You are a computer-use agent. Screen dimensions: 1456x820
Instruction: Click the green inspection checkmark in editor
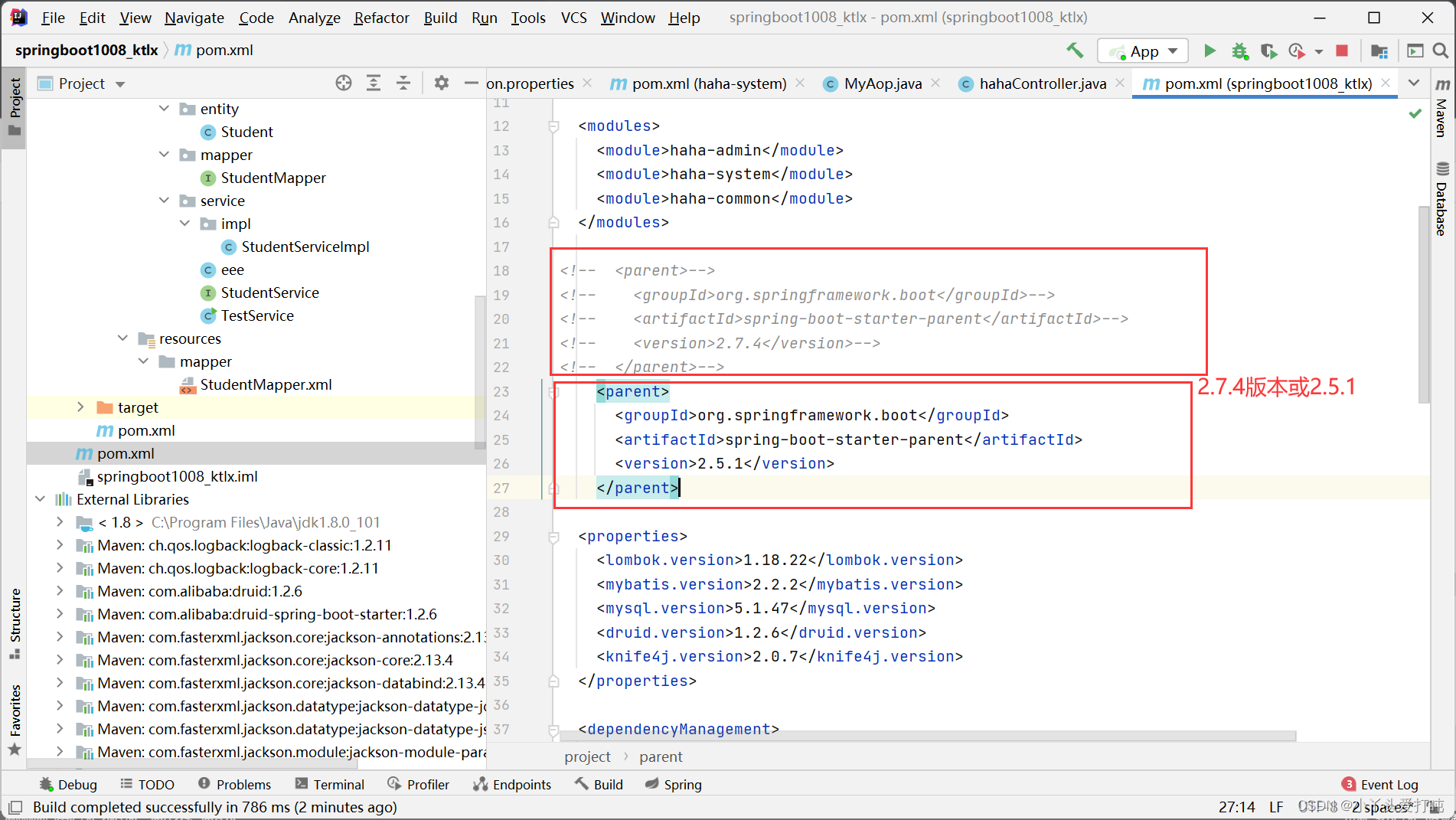[1415, 113]
